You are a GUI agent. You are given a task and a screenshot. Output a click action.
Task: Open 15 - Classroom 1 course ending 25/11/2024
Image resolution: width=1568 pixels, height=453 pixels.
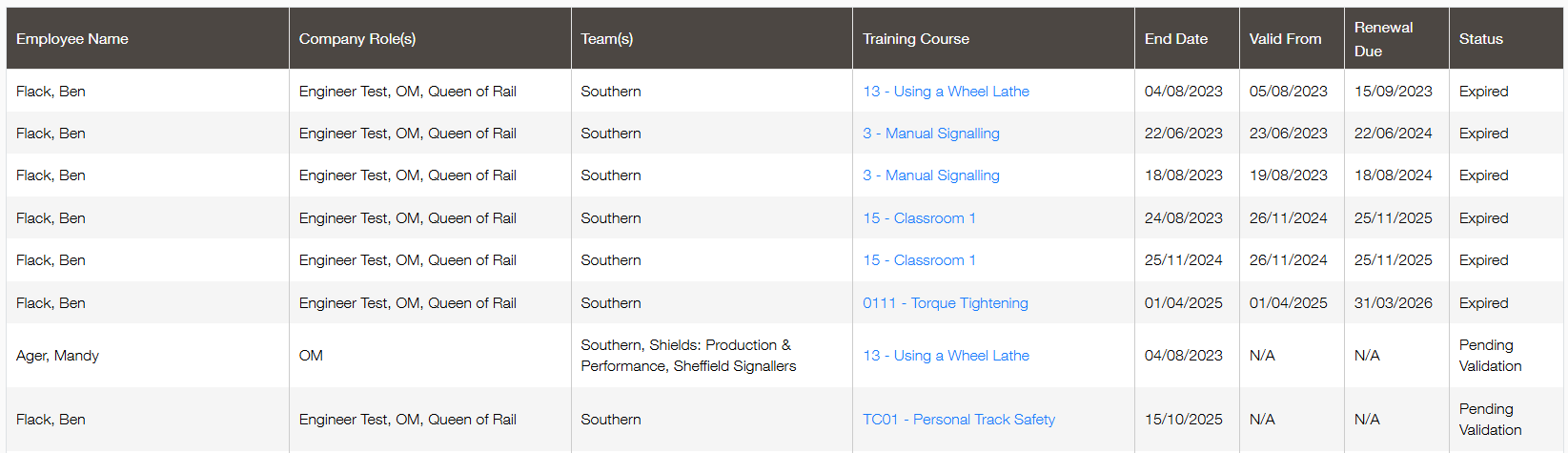point(919,260)
